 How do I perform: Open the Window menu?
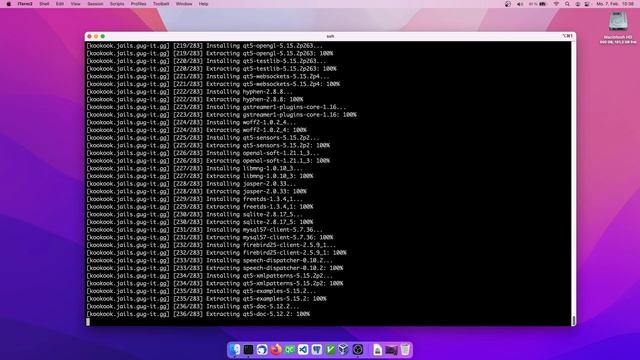(184, 4)
